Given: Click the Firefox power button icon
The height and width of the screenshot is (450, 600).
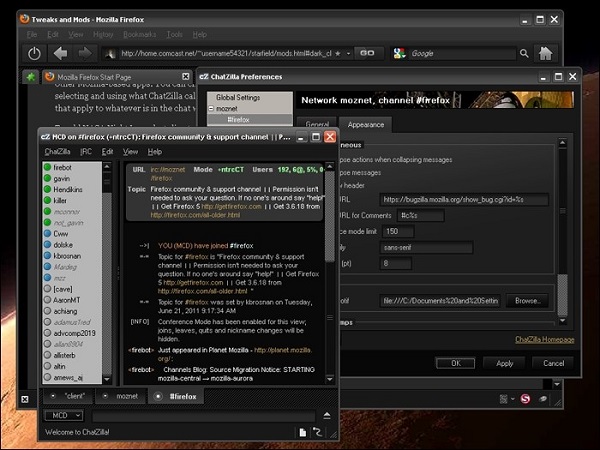Looking at the screenshot, I should click(x=35, y=53).
